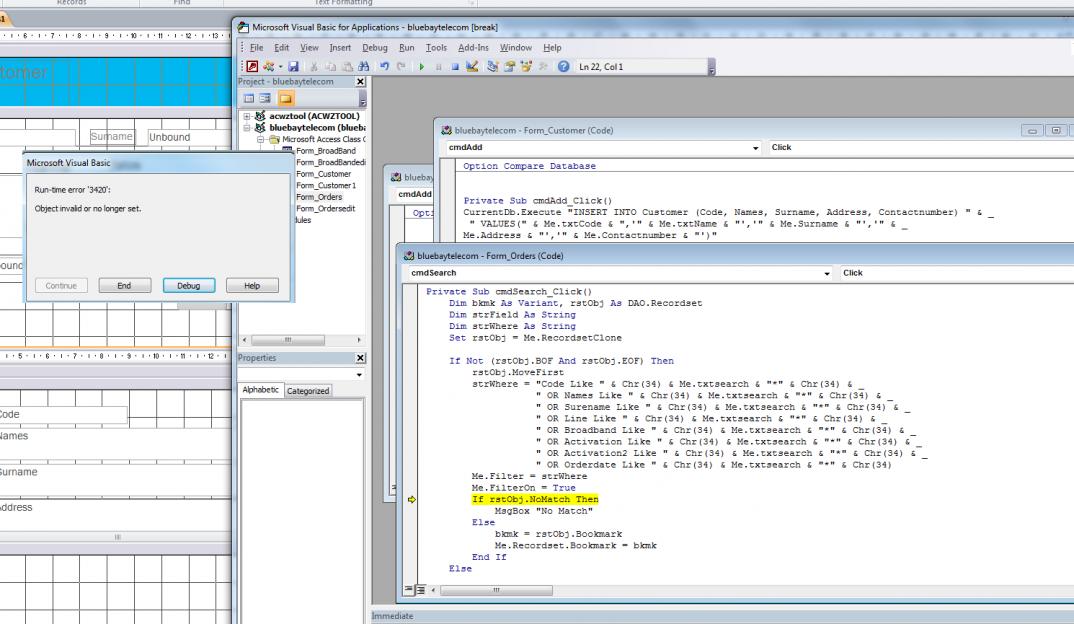This screenshot has width=1074, height=624.
Task: Open the Edit menu
Action: [282, 47]
